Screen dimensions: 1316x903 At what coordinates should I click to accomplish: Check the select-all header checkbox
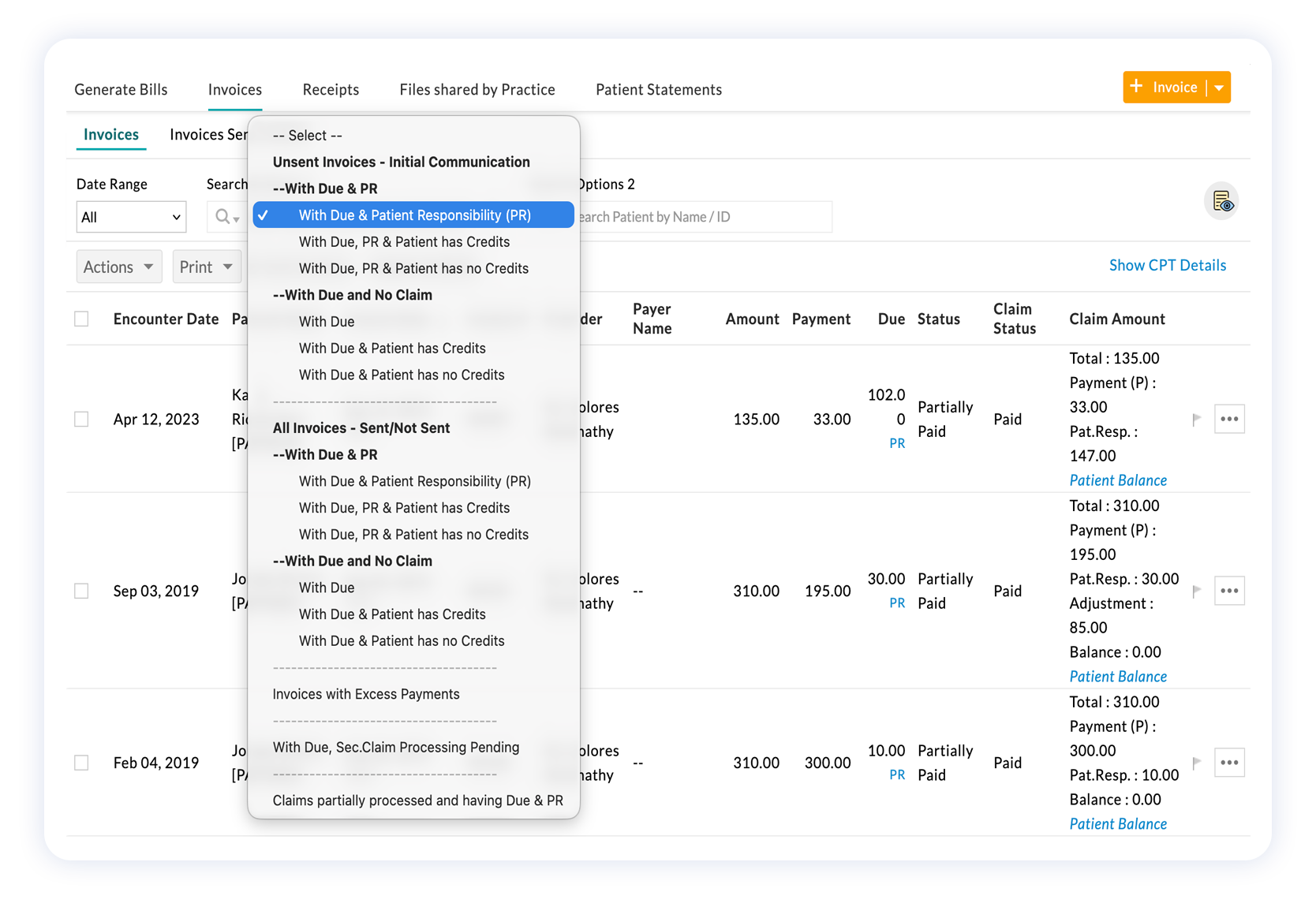pyautogui.click(x=81, y=319)
